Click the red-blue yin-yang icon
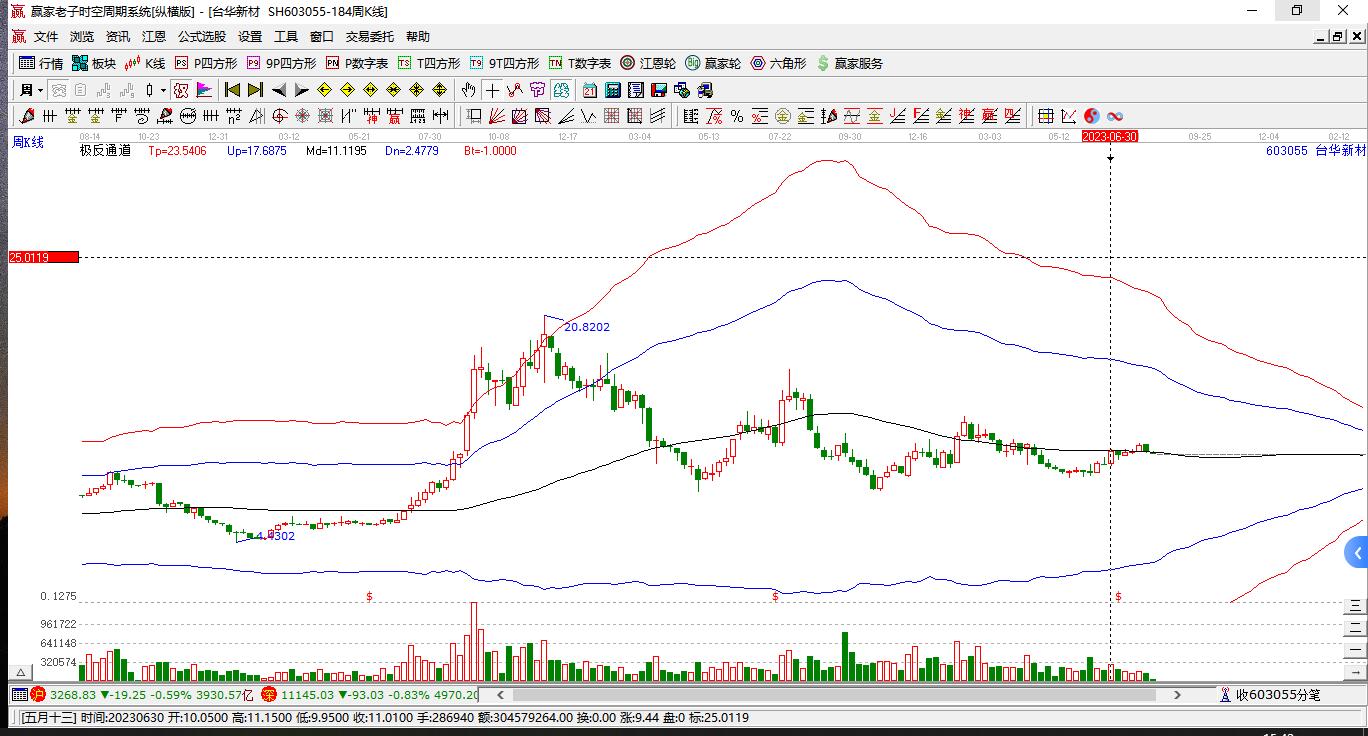The width and height of the screenshot is (1368, 736). point(1091,116)
